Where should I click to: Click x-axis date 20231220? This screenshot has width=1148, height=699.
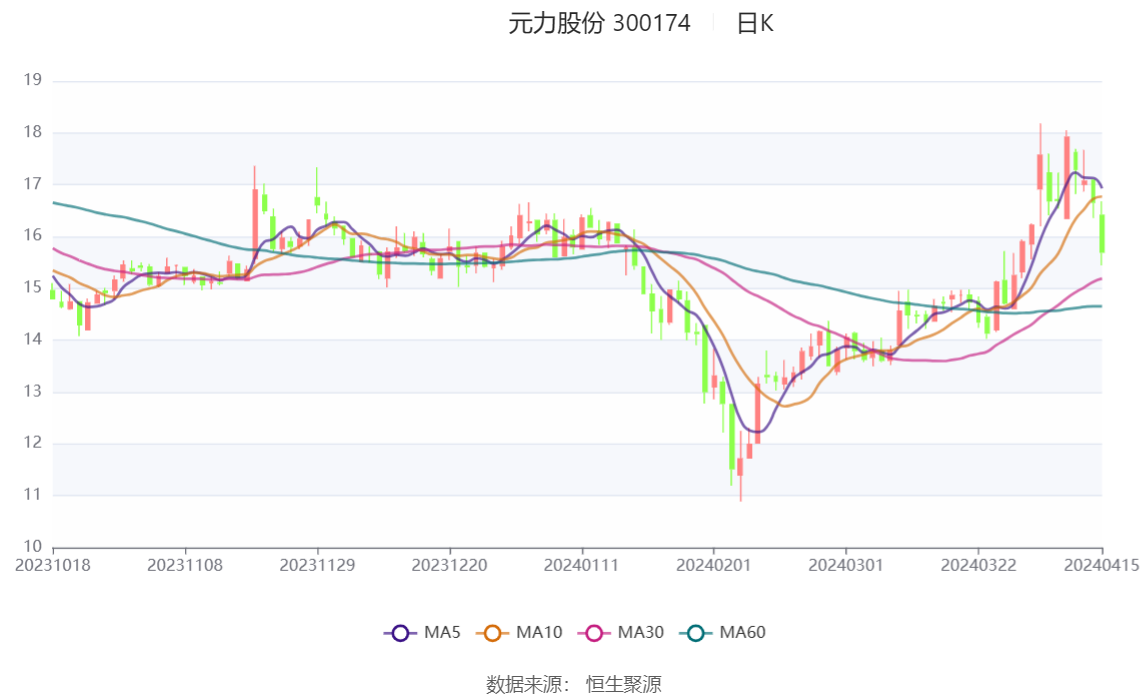[450, 566]
